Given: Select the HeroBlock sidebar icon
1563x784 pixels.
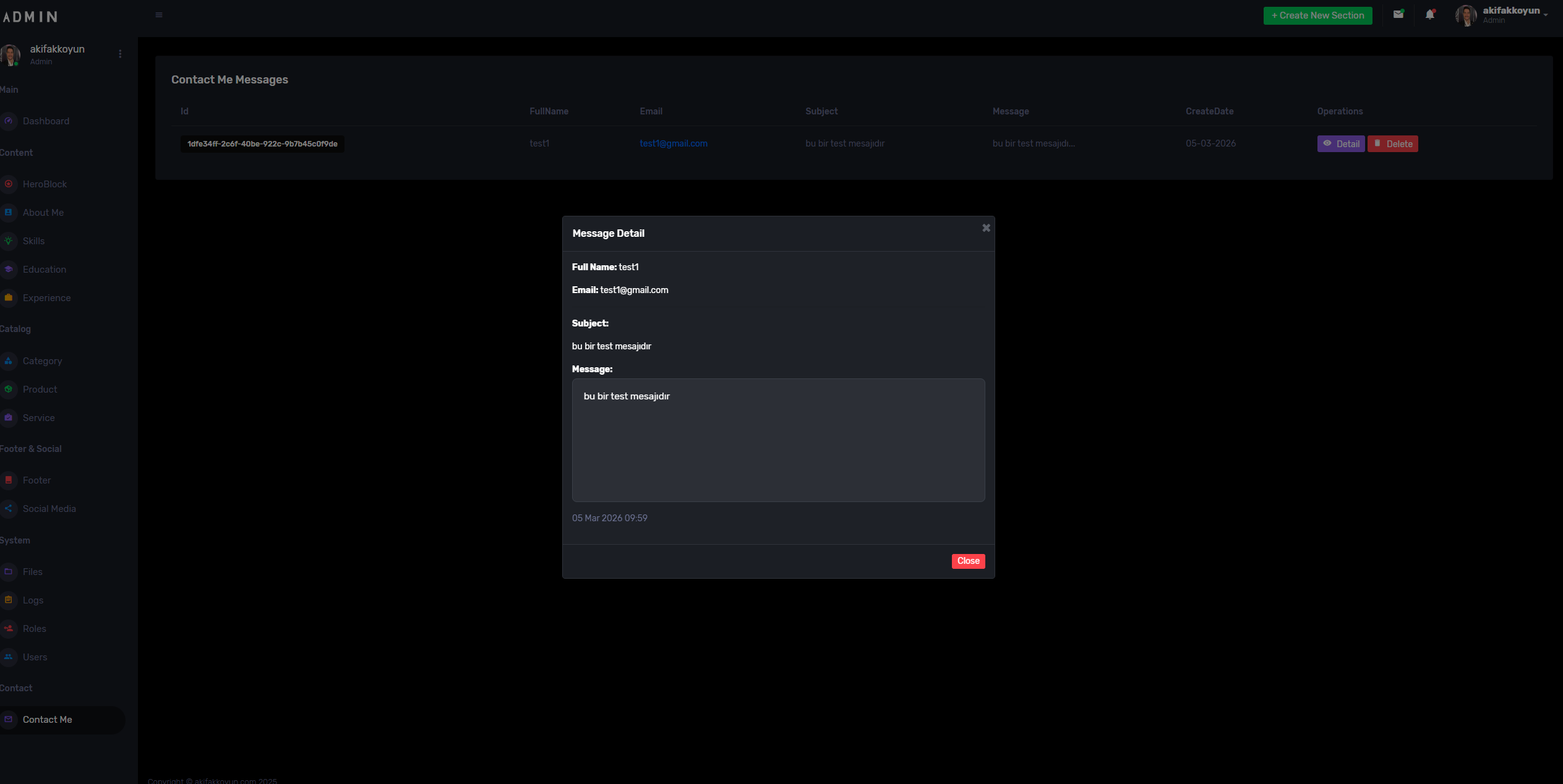Looking at the screenshot, I should click(9, 184).
